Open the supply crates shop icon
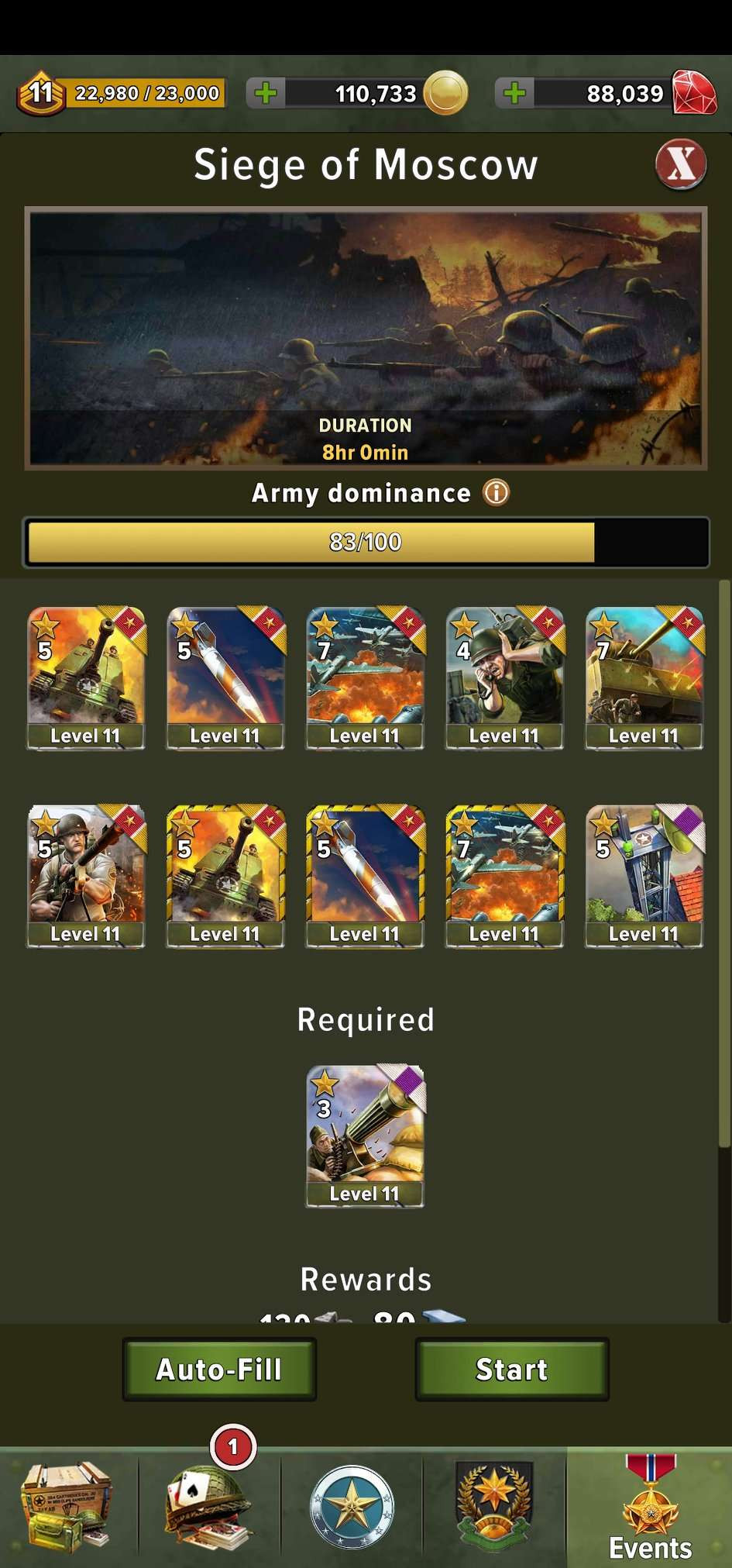Image resolution: width=732 pixels, height=1568 pixels. coord(68,1505)
